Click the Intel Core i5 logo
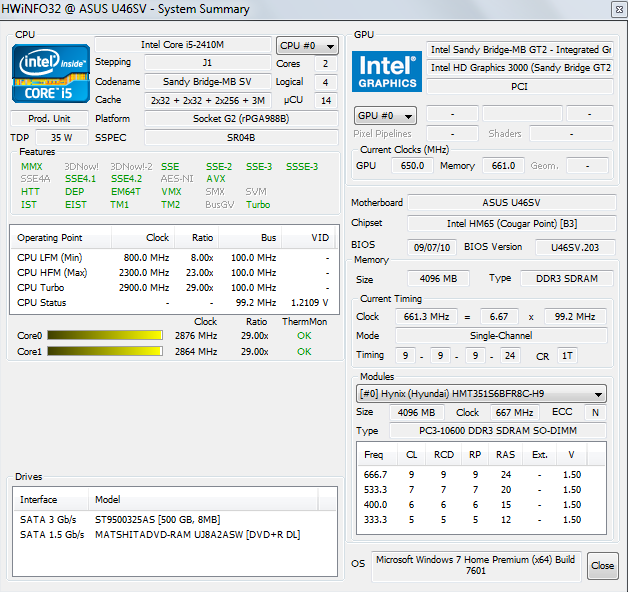628x592 pixels. click(x=51, y=73)
